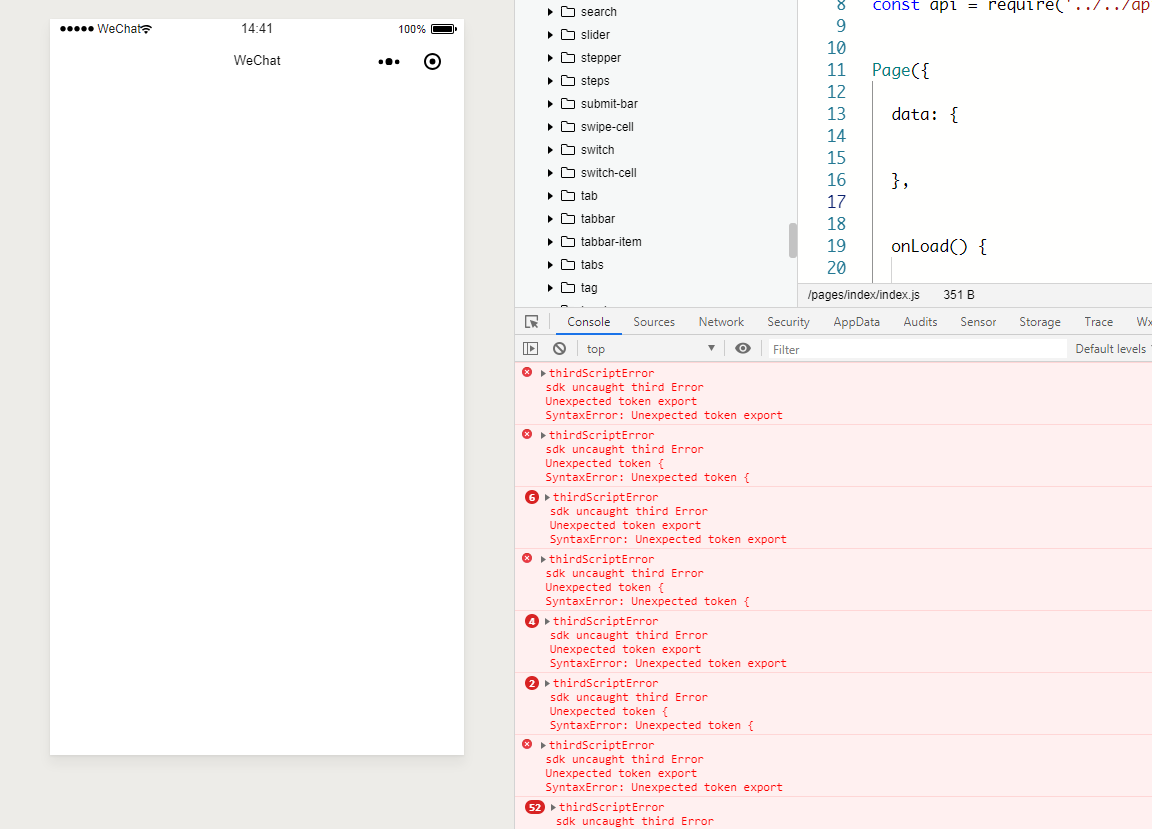Expand the submit-bar folder arrow
The height and width of the screenshot is (829, 1152).
click(550, 104)
